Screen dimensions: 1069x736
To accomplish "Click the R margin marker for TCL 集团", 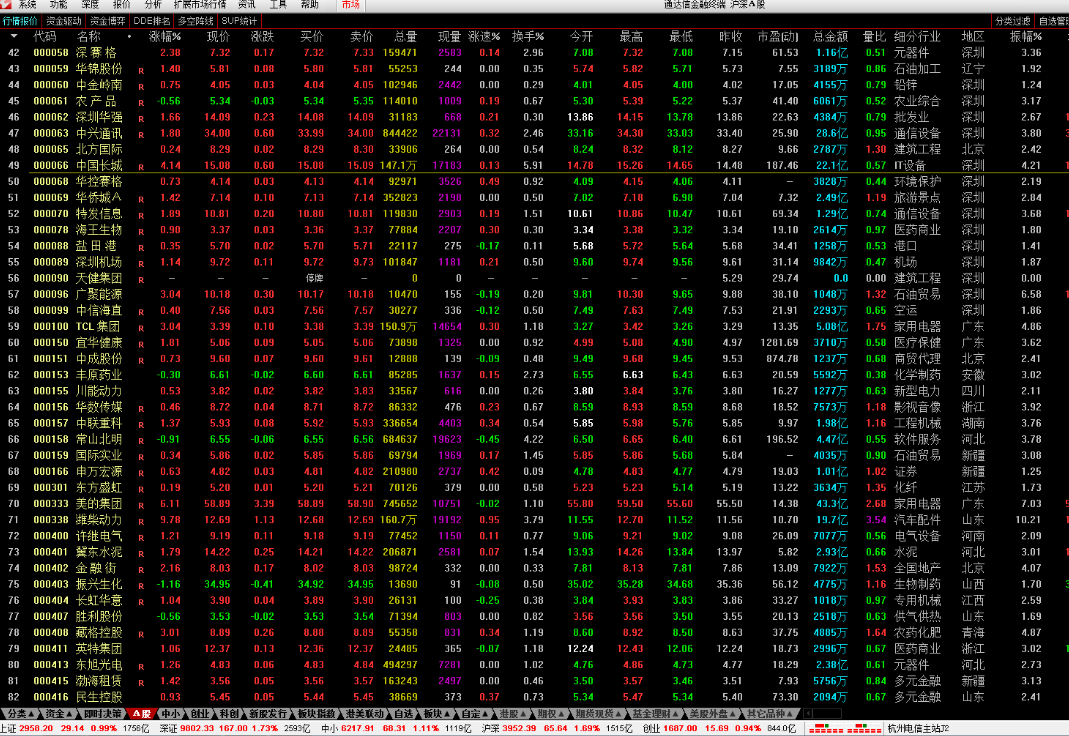I will coord(141,328).
